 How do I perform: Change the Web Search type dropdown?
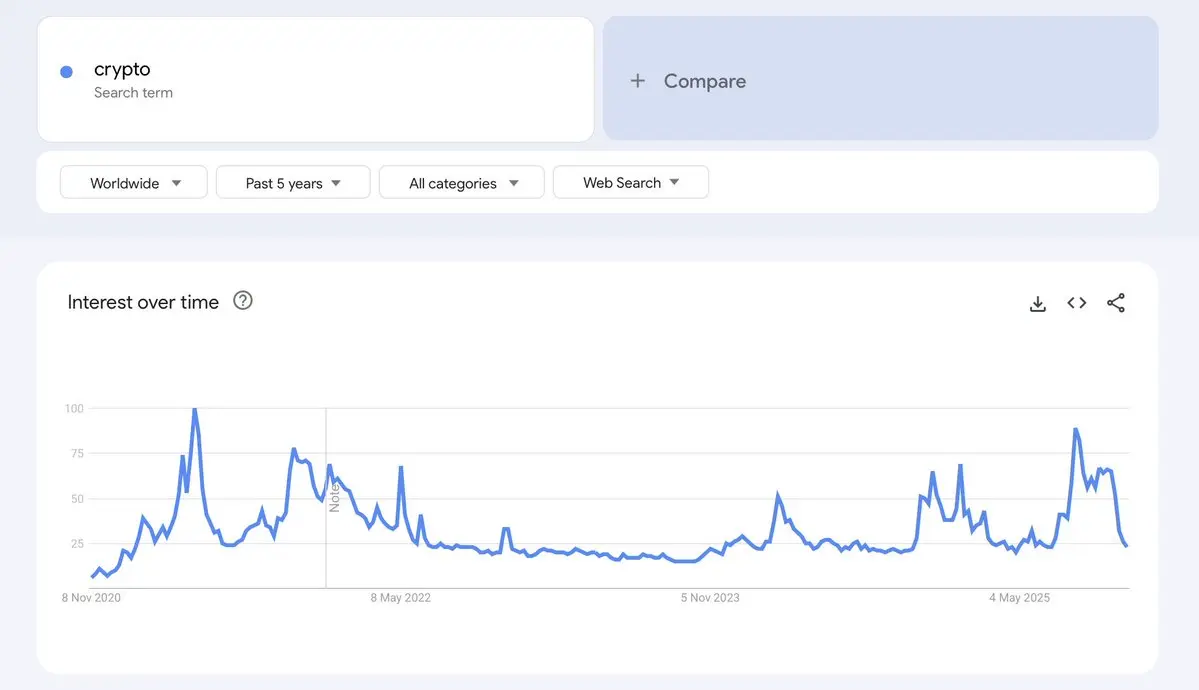(x=630, y=183)
